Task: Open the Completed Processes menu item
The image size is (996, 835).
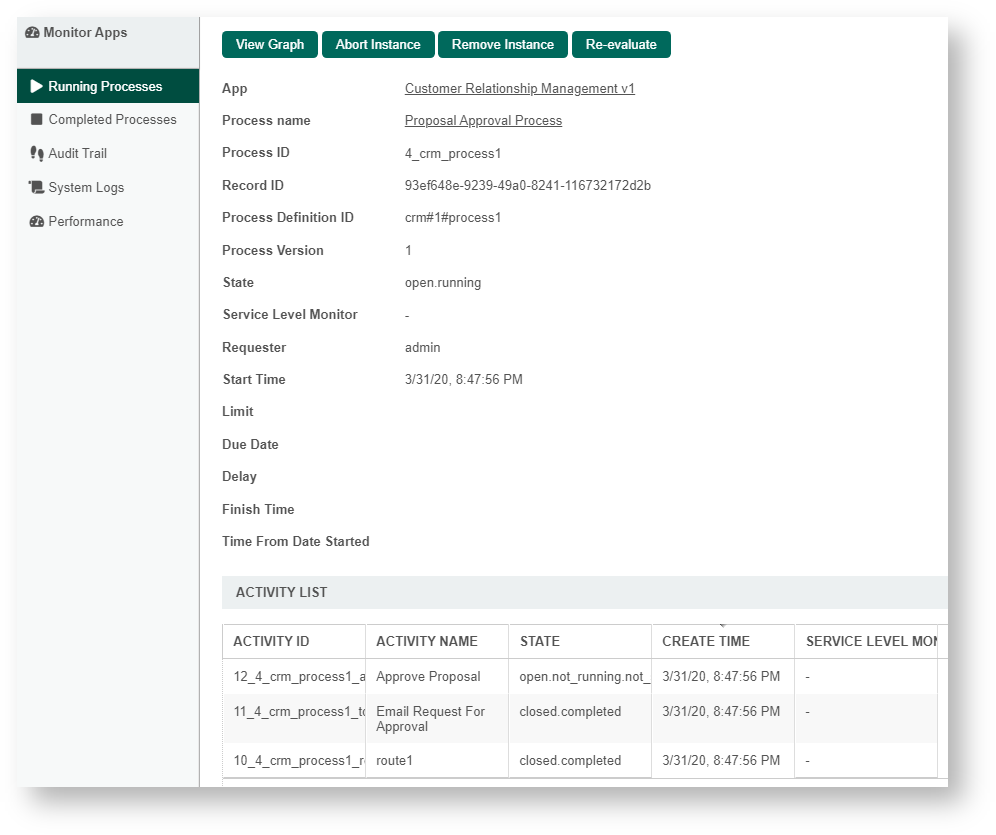Action: [112, 120]
